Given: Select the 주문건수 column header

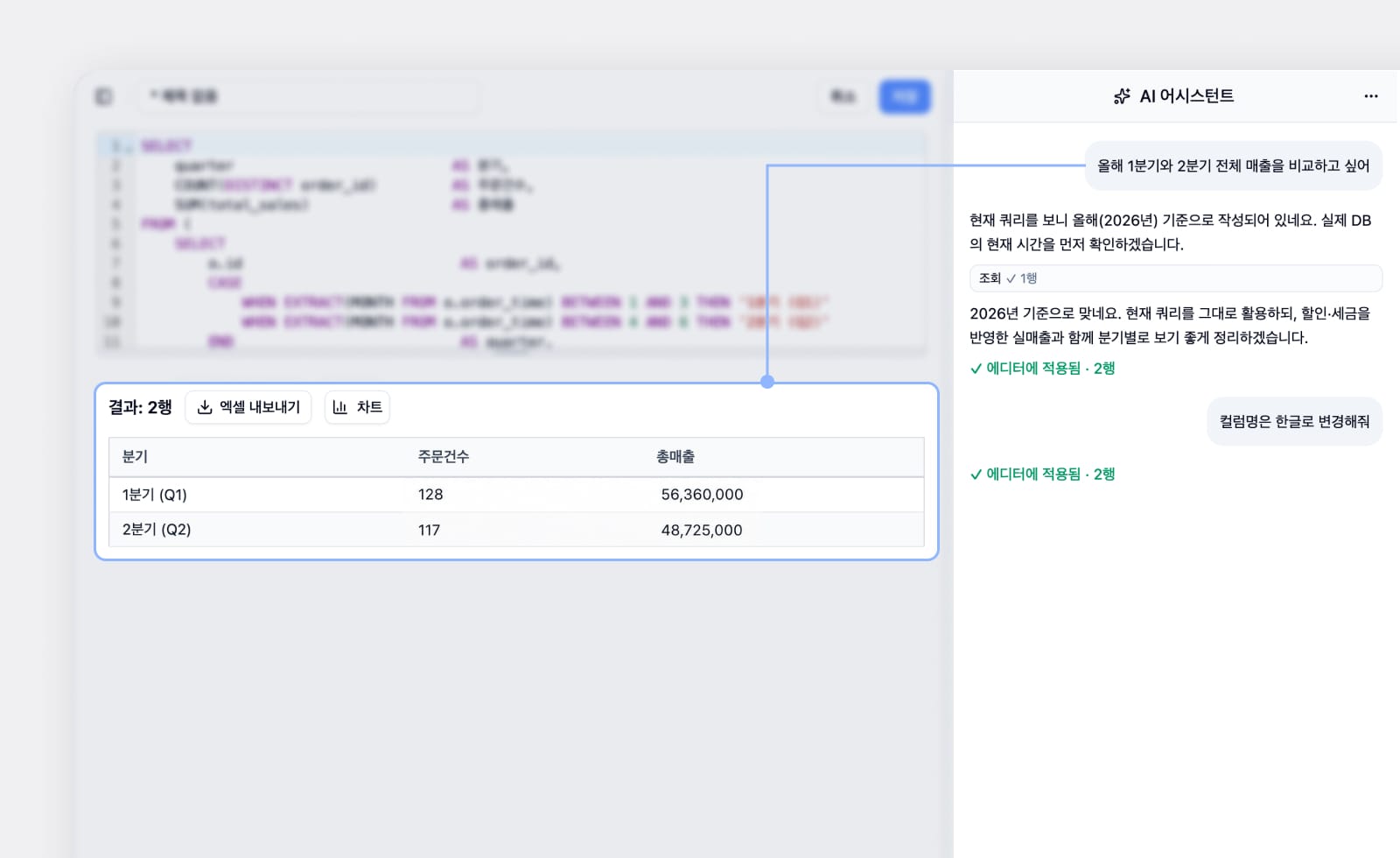Looking at the screenshot, I should 444,457.
